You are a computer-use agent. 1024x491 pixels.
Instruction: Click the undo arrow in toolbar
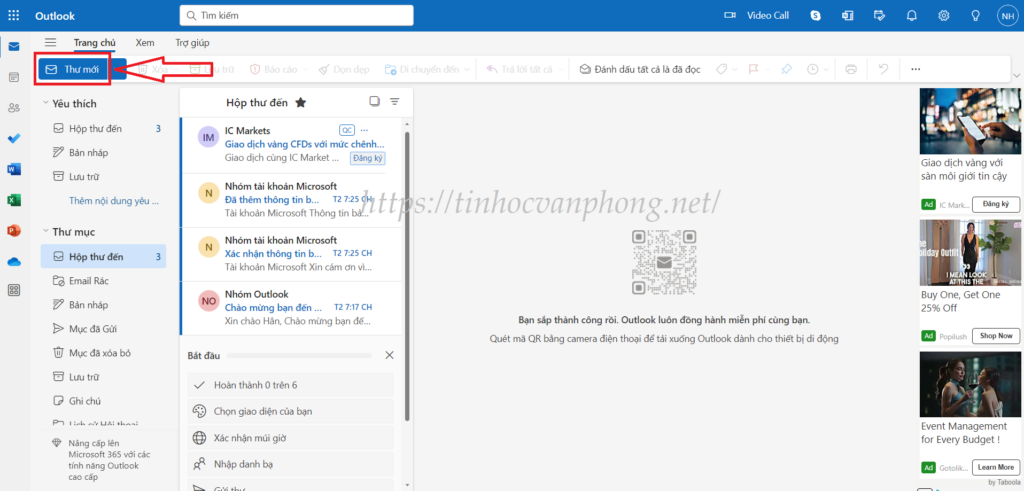click(883, 69)
